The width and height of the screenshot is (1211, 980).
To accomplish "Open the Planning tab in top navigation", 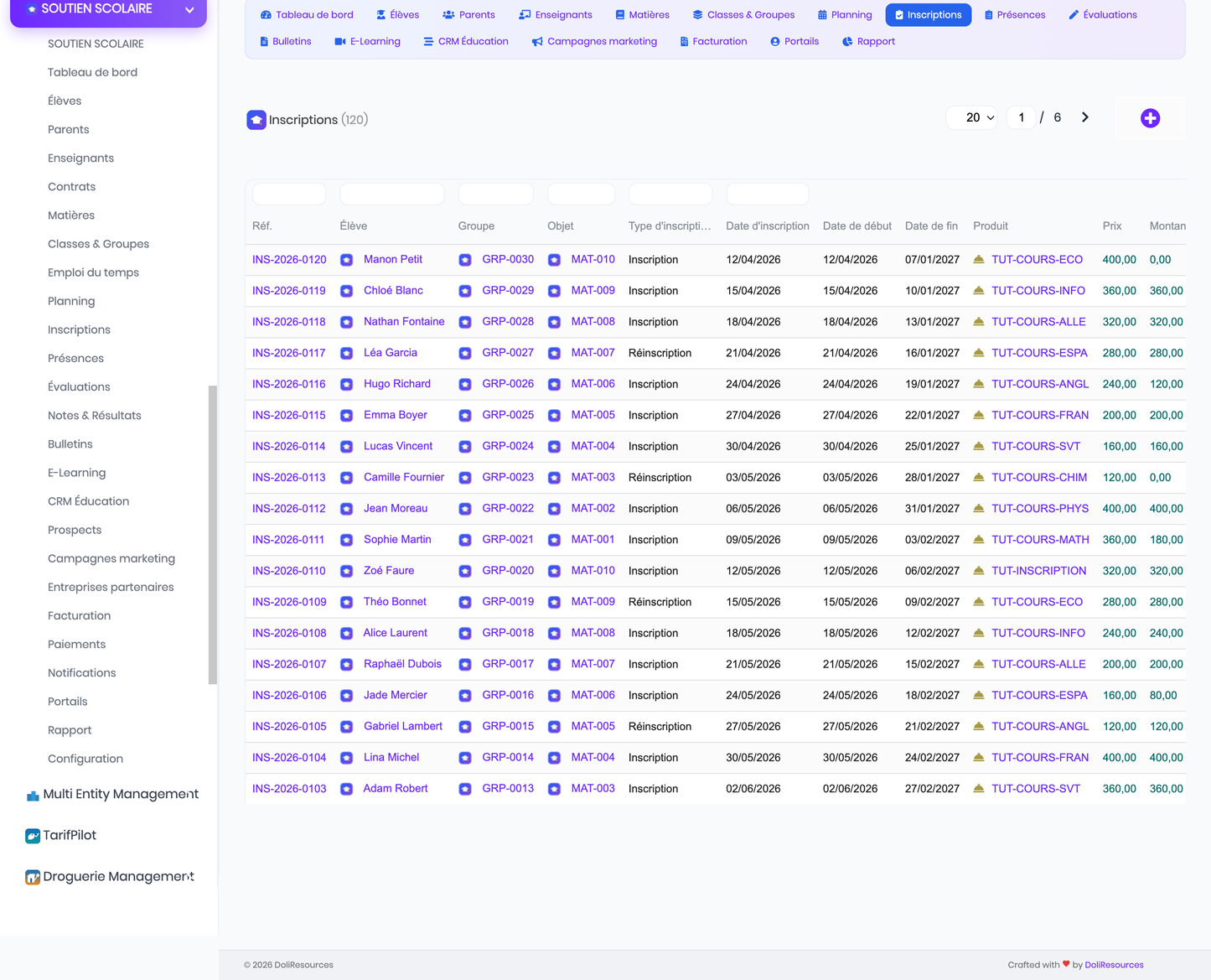I will (845, 15).
